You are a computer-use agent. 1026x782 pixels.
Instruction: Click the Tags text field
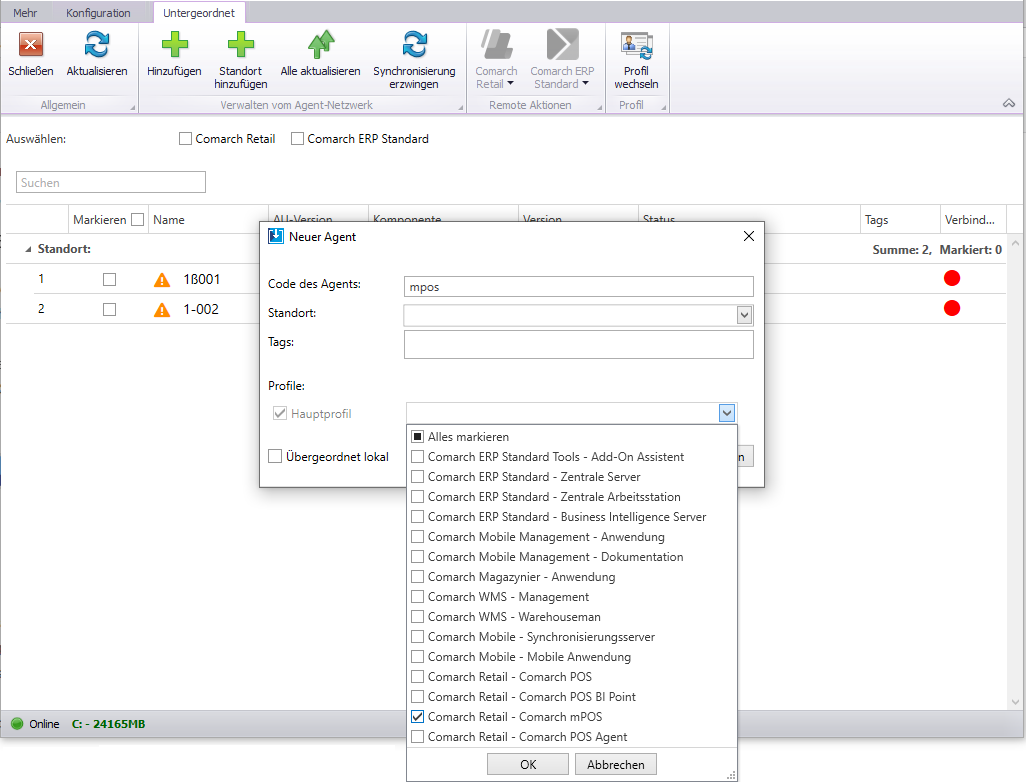click(x=578, y=345)
